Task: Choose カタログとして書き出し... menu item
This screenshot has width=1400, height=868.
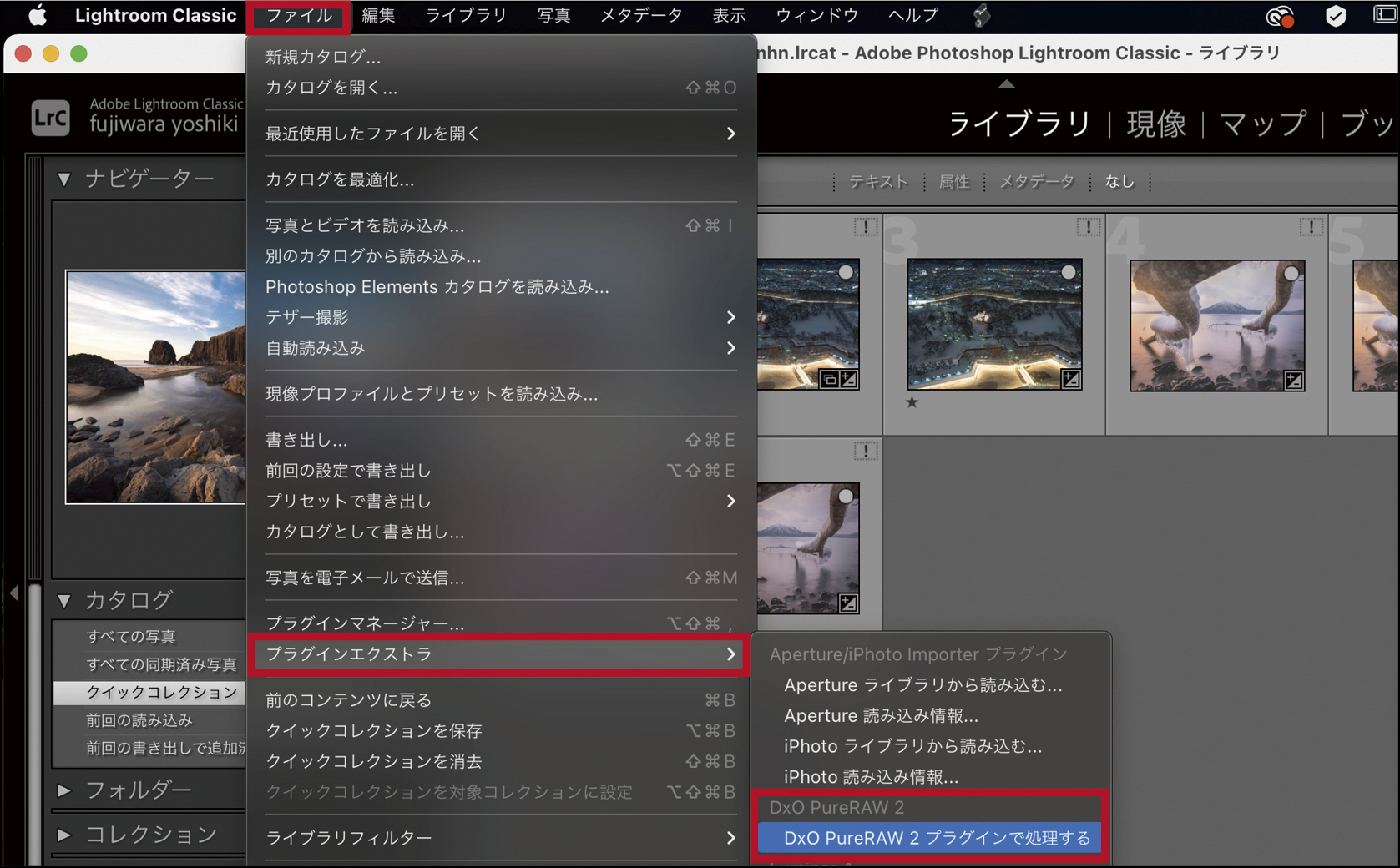Action: click(501, 532)
